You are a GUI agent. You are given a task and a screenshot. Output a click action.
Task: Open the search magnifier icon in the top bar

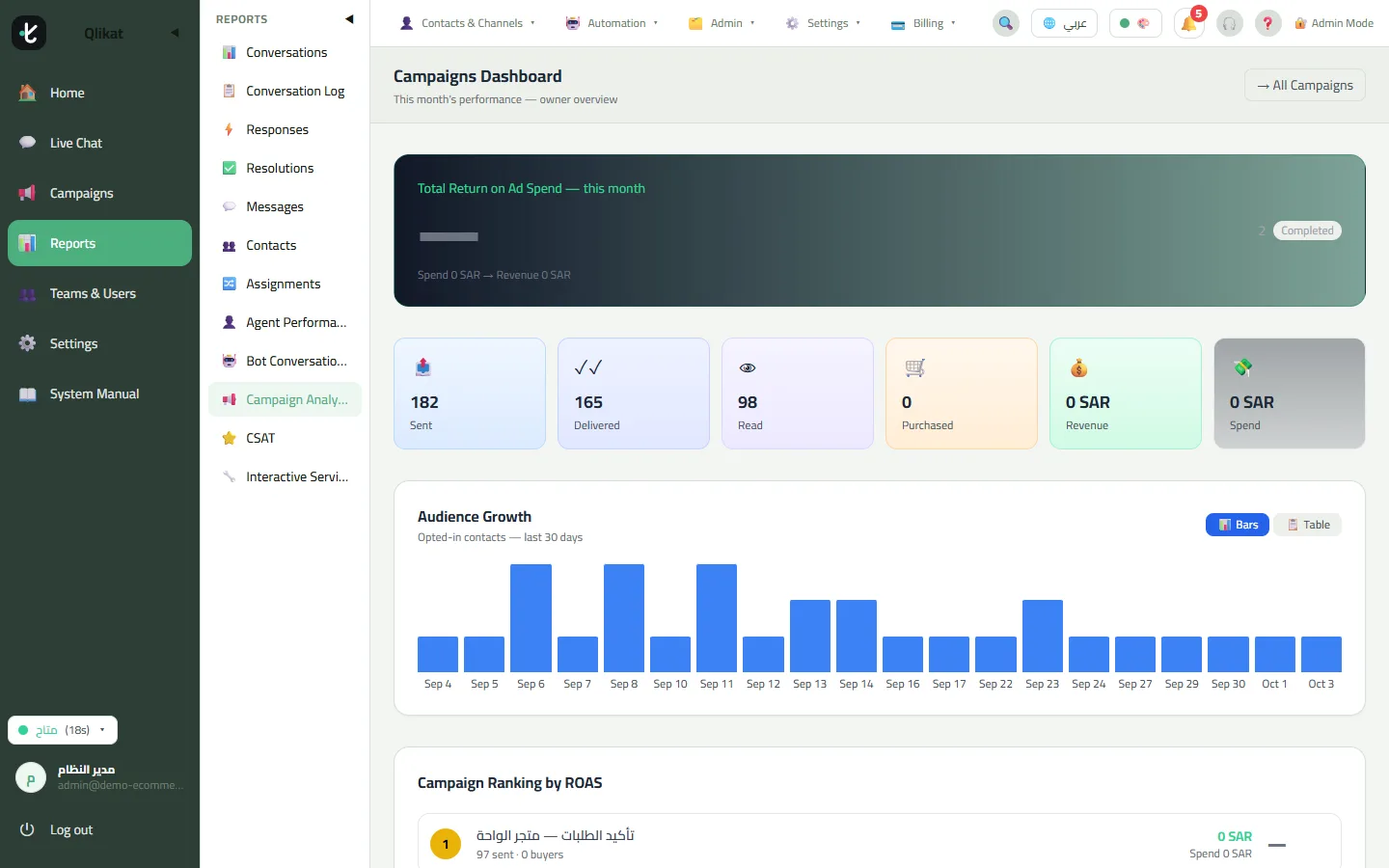click(1006, 23)
